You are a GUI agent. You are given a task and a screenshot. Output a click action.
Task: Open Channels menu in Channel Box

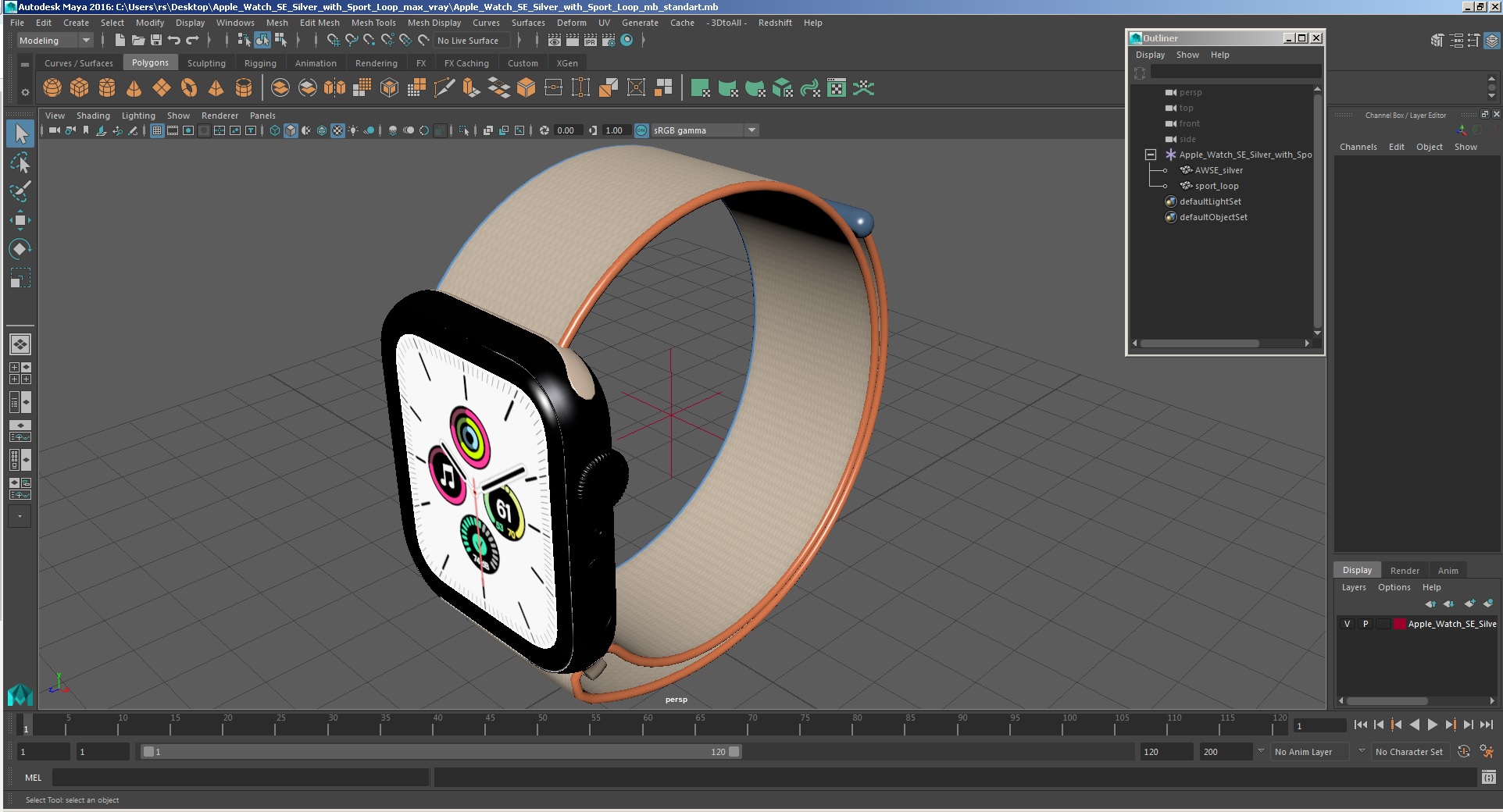pyautogui.click(x=1358, y=147)
